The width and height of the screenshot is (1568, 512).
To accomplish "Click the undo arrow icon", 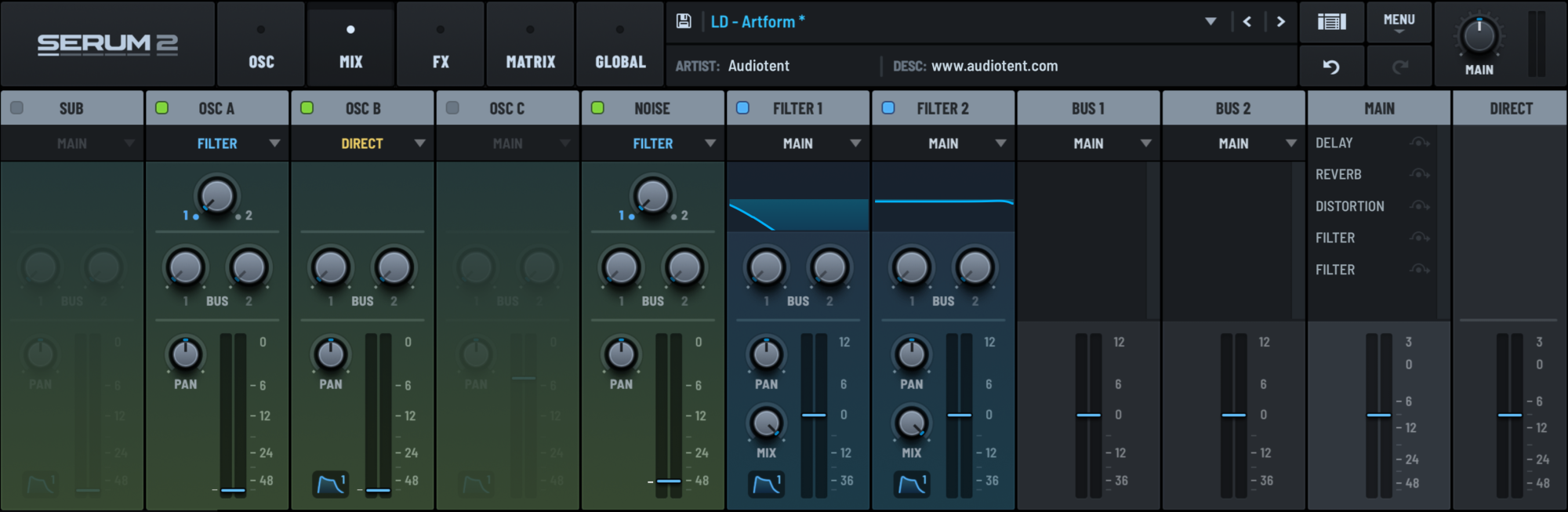I will pos(1331,67).
